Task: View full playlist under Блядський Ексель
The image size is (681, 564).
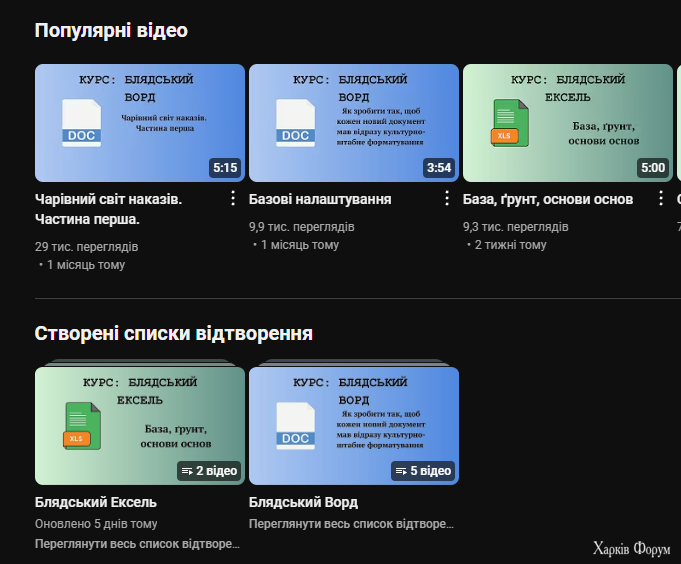Action: tap(137, 544)
